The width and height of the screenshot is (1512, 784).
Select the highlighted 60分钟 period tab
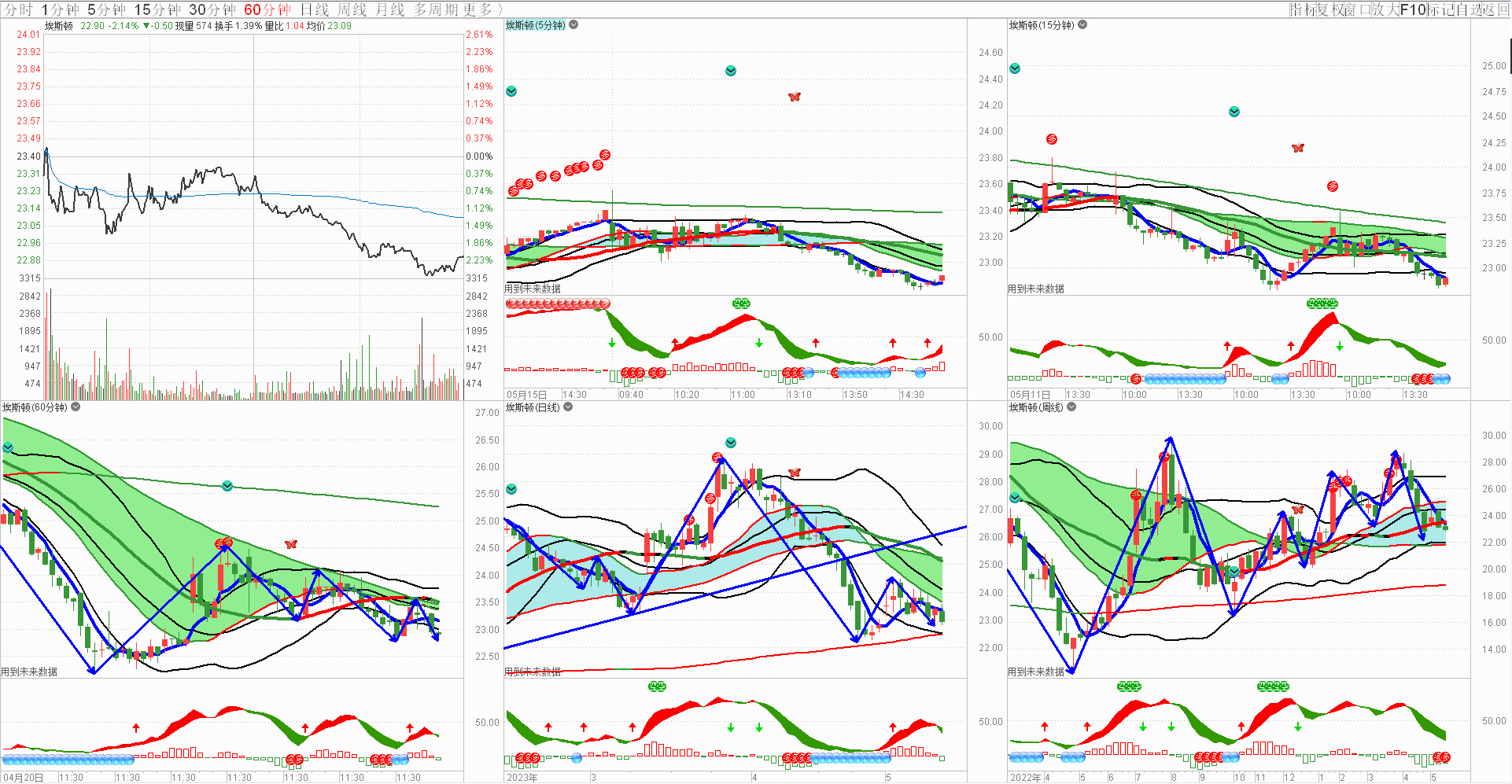click(267, 9)
